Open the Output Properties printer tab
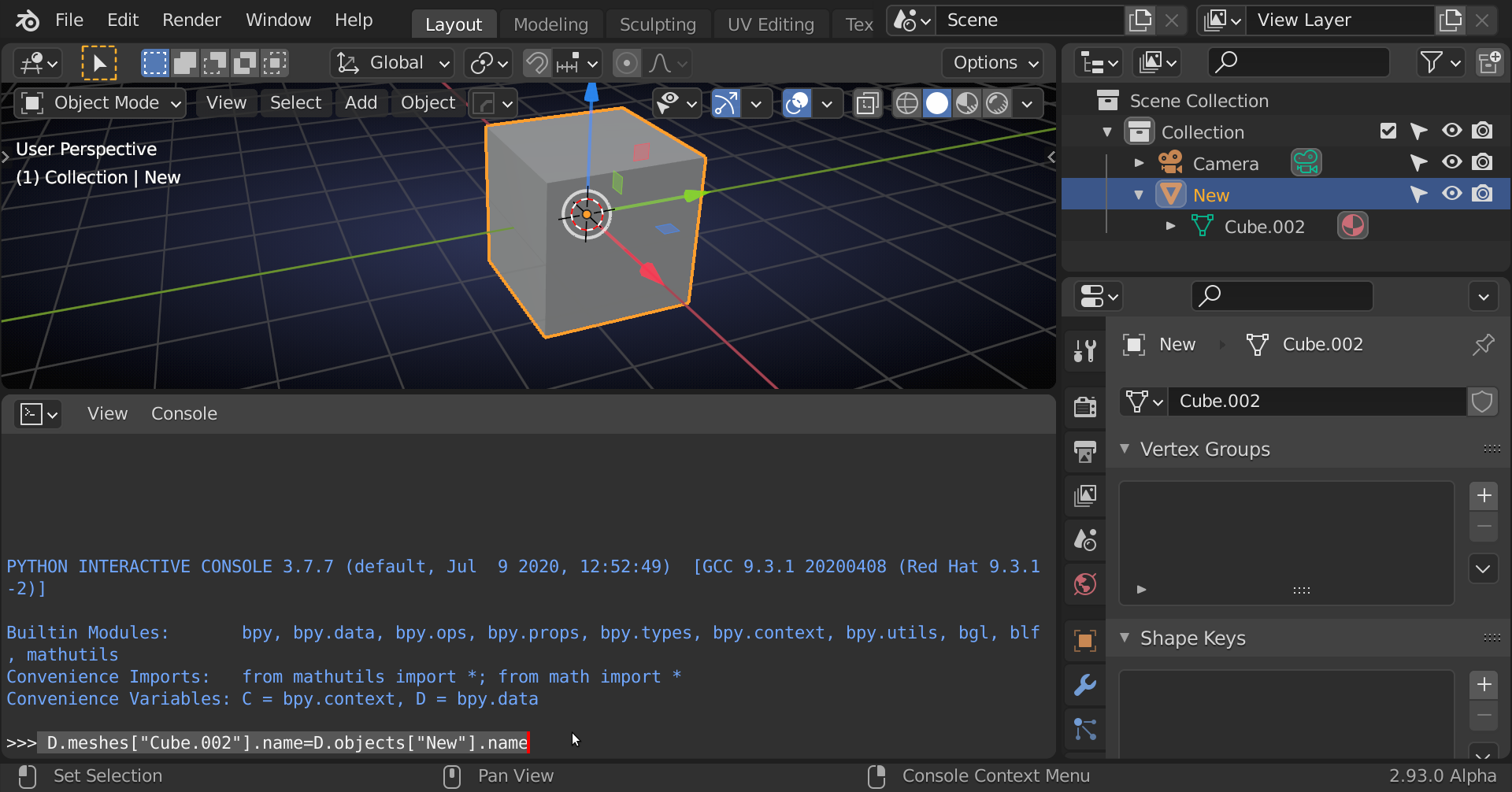Image resolution: width=1512 pixels, height=792 pixels. [x=1085, y=452]
